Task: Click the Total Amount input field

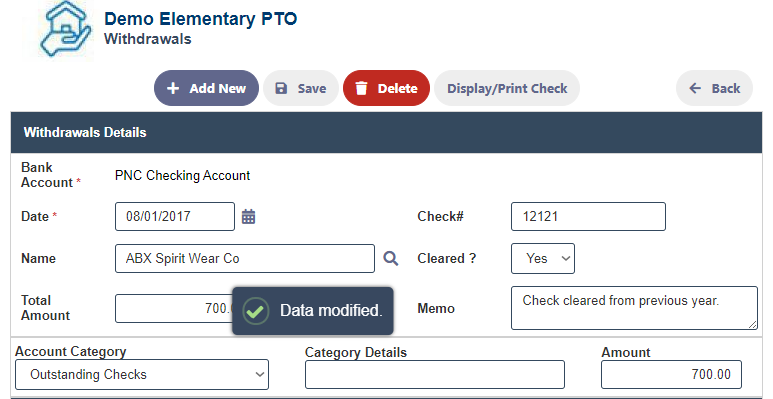Action: click(x=174, y=309)
